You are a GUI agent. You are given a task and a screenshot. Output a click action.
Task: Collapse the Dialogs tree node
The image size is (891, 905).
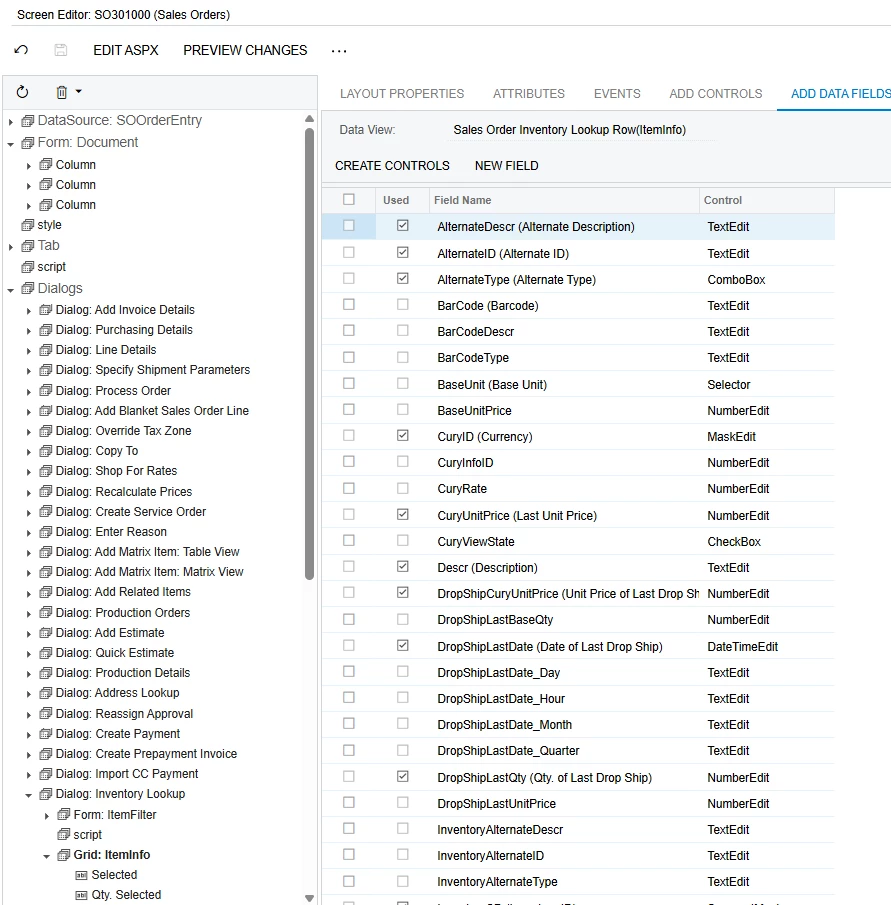click(x=10, y=290)
